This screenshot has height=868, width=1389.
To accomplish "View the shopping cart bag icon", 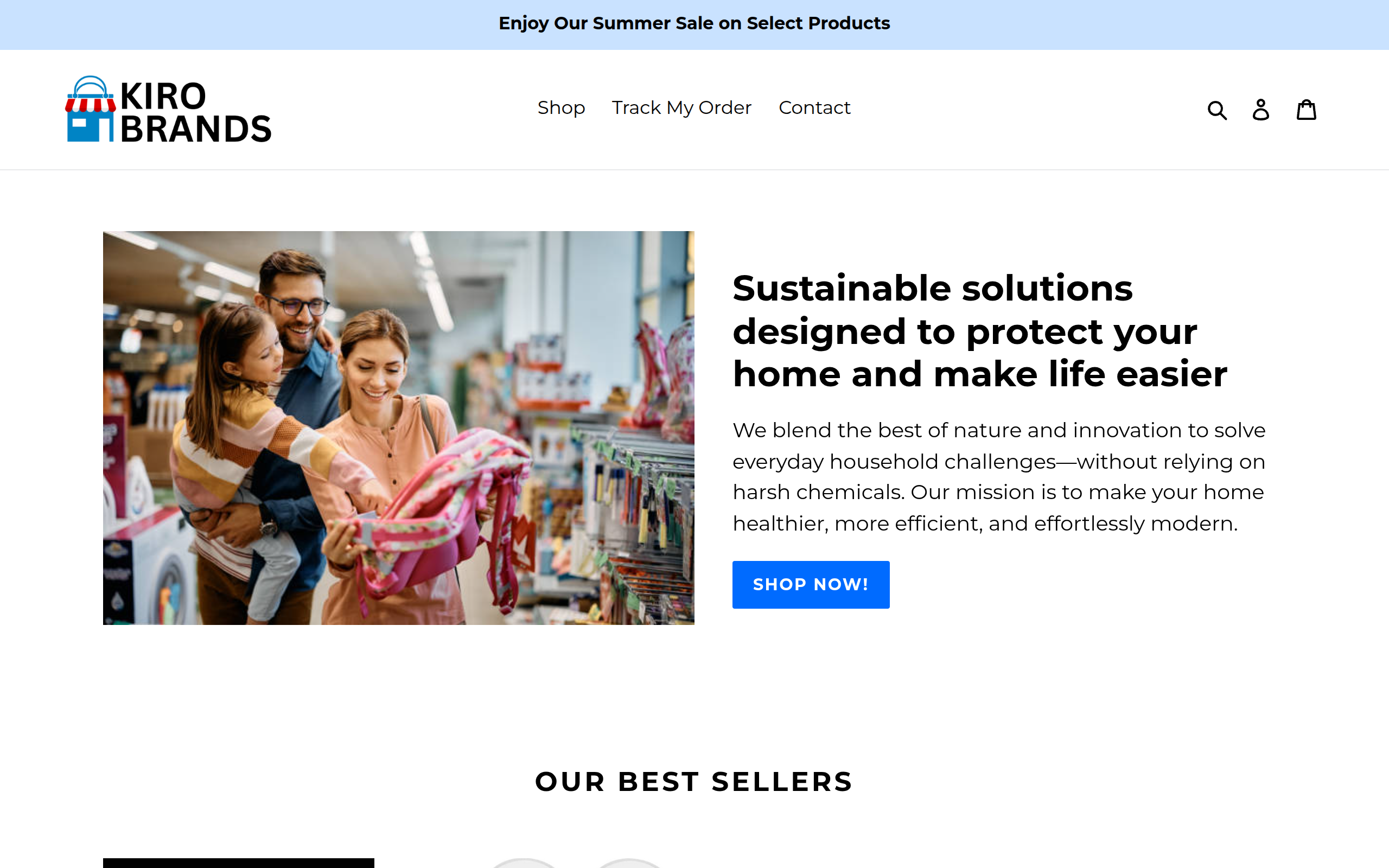I will [1307, 109].
